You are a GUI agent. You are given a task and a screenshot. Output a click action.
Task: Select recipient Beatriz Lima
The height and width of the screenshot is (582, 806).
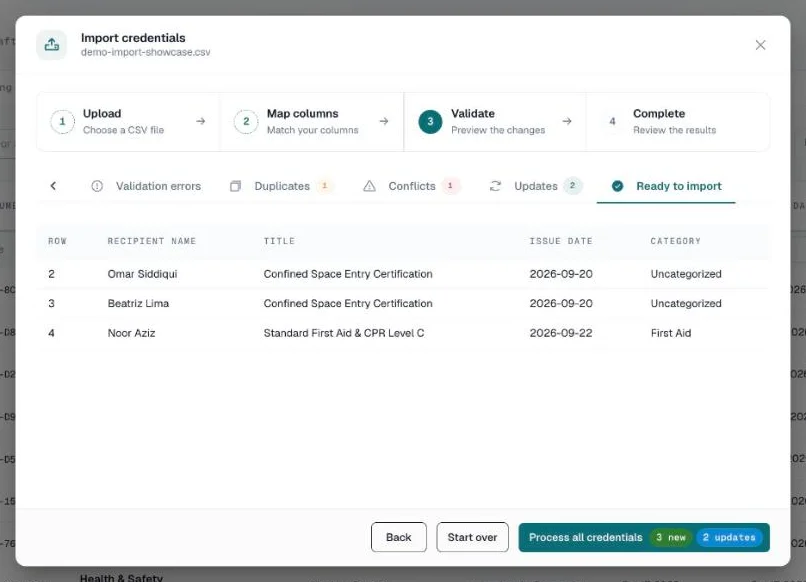(138, 303)
